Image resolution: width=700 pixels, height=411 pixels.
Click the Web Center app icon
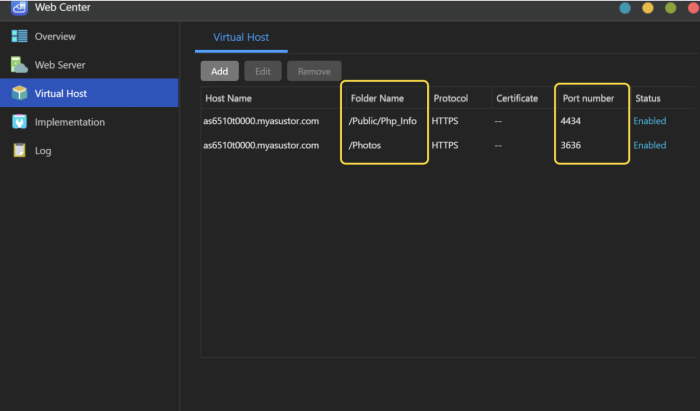tap(18, 8)
